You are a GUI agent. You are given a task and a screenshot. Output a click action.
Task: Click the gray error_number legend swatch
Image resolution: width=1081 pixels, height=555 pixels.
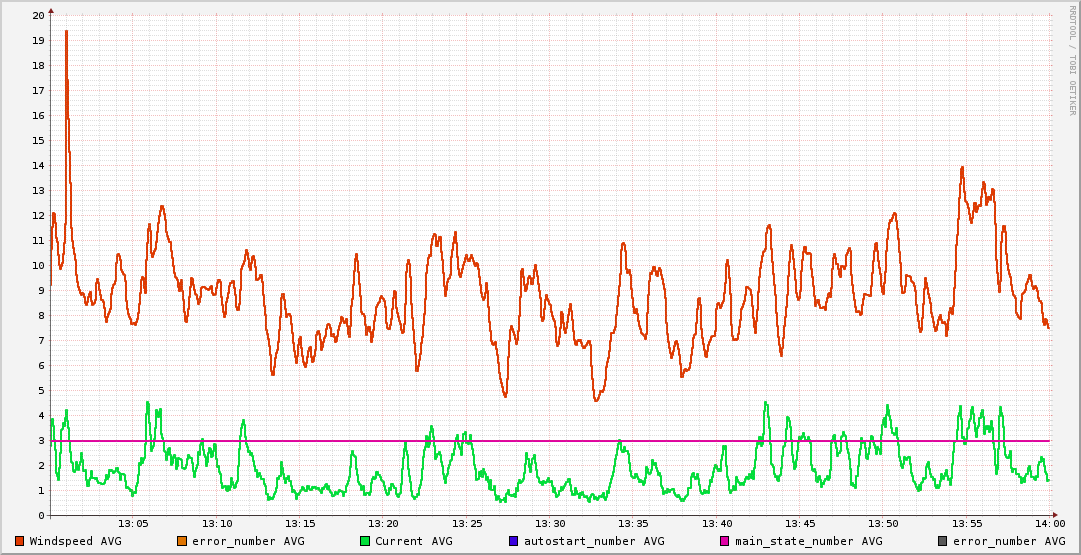(x=942, y=541)
